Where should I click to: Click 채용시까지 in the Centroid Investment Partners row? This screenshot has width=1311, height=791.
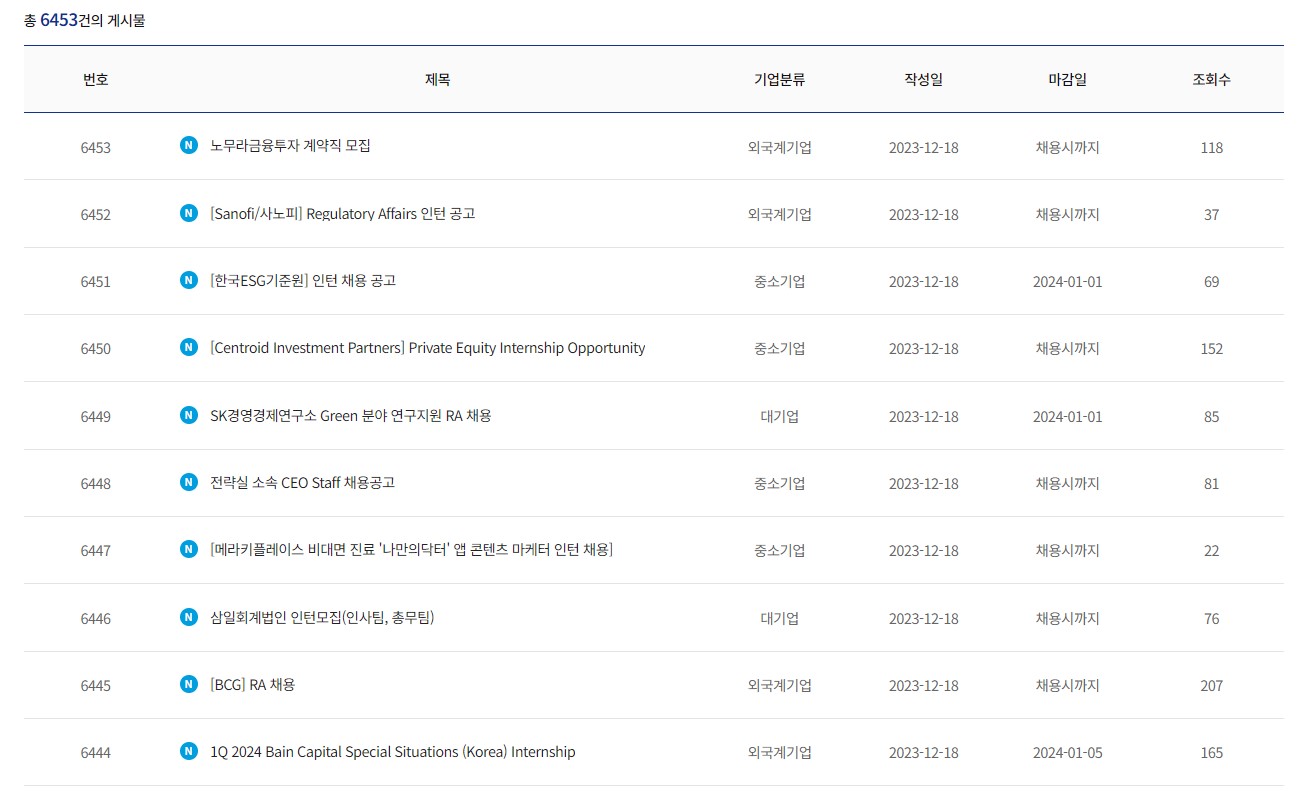pos(1067,349)
